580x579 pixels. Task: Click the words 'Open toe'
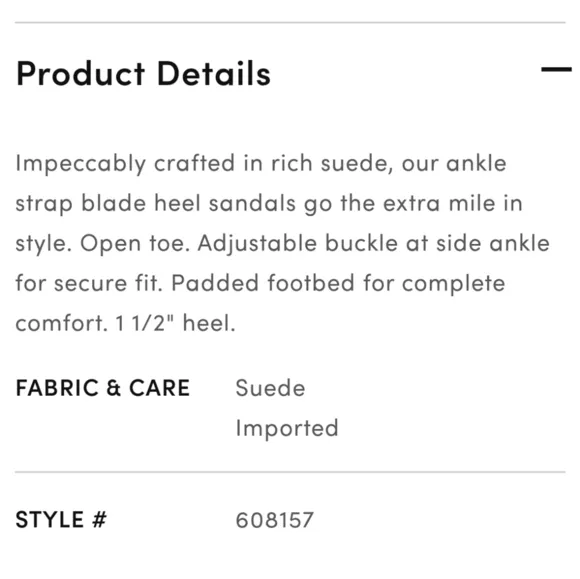point(135,244)
